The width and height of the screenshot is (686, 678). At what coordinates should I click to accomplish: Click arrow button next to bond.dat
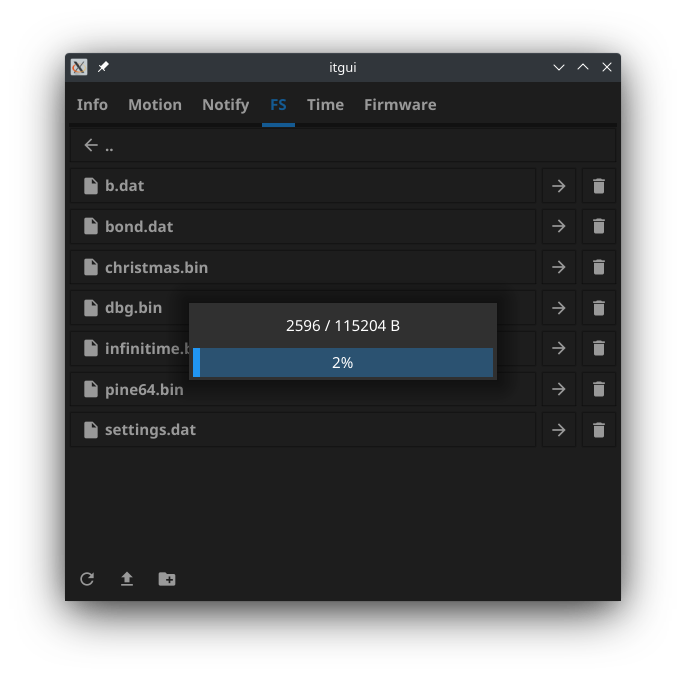[x=559, y=227]
